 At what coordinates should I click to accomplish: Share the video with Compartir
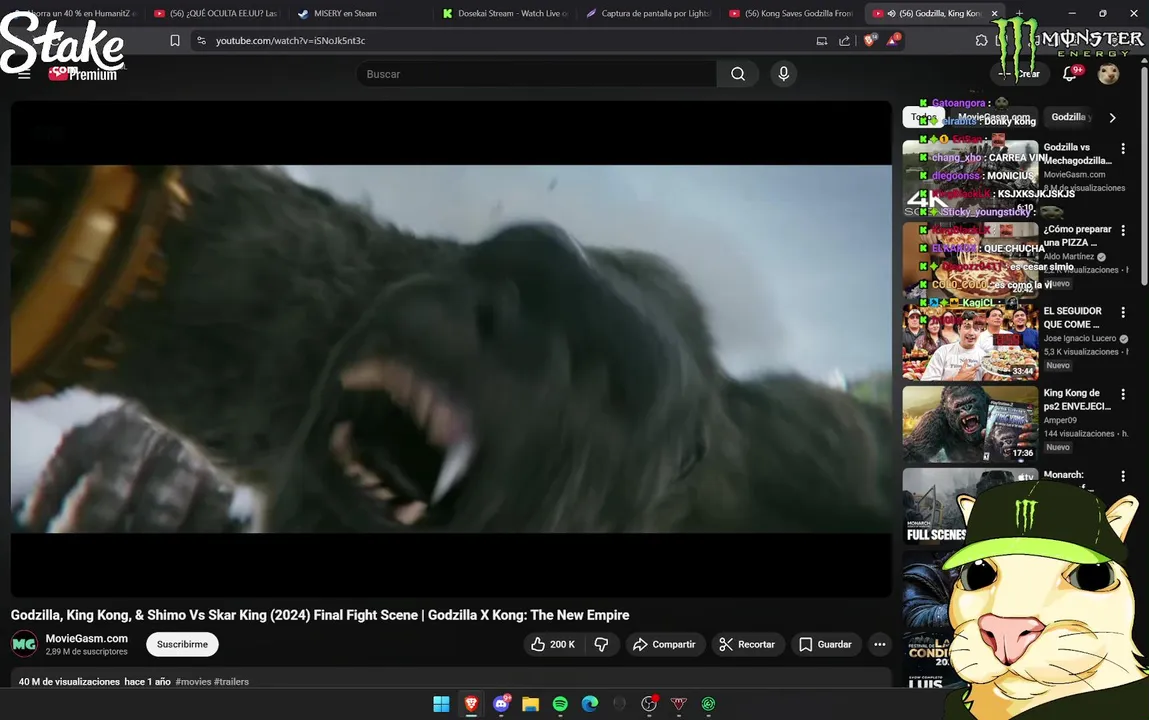(x=665, y=645)
